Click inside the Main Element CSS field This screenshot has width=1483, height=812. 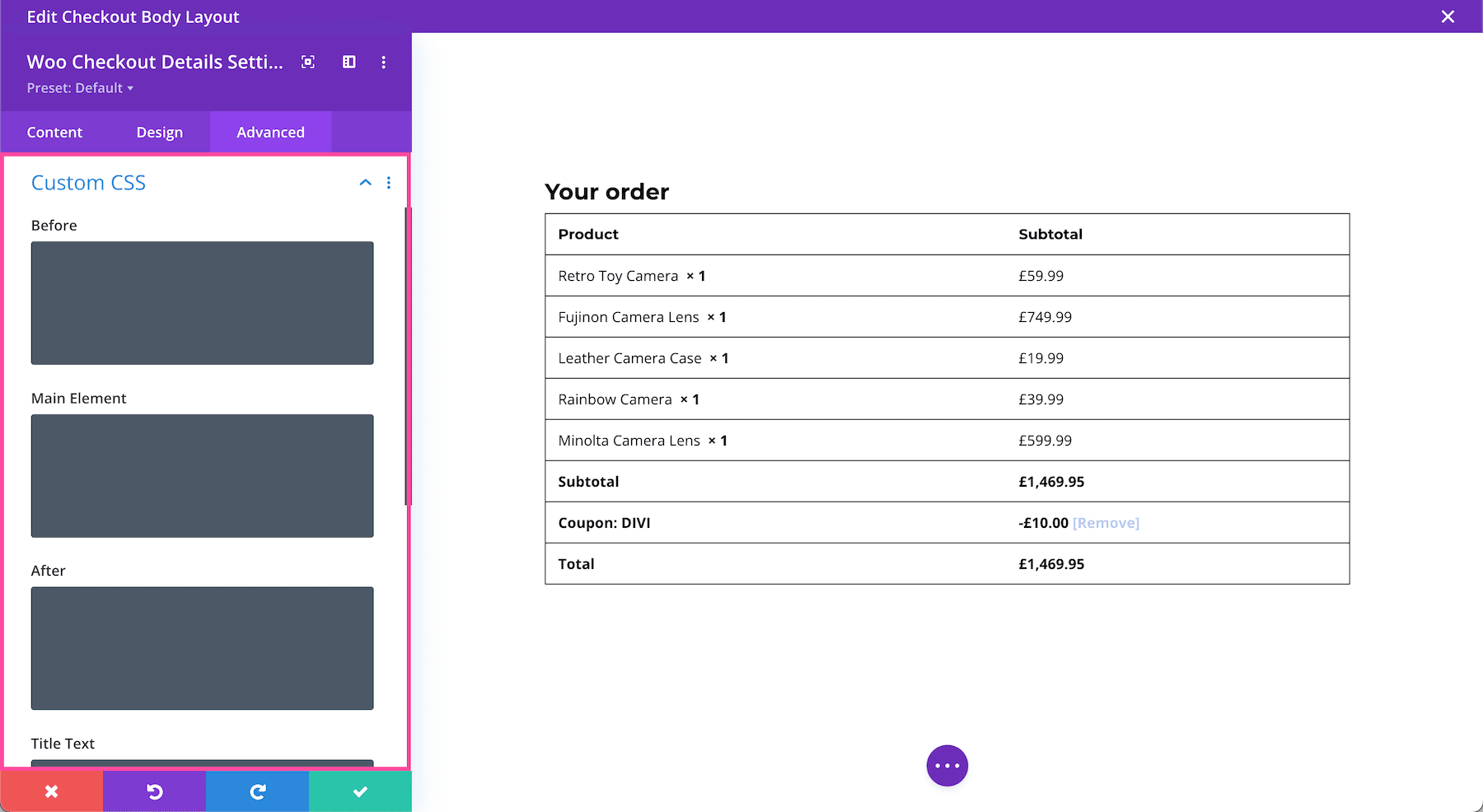tap(202, 476)
